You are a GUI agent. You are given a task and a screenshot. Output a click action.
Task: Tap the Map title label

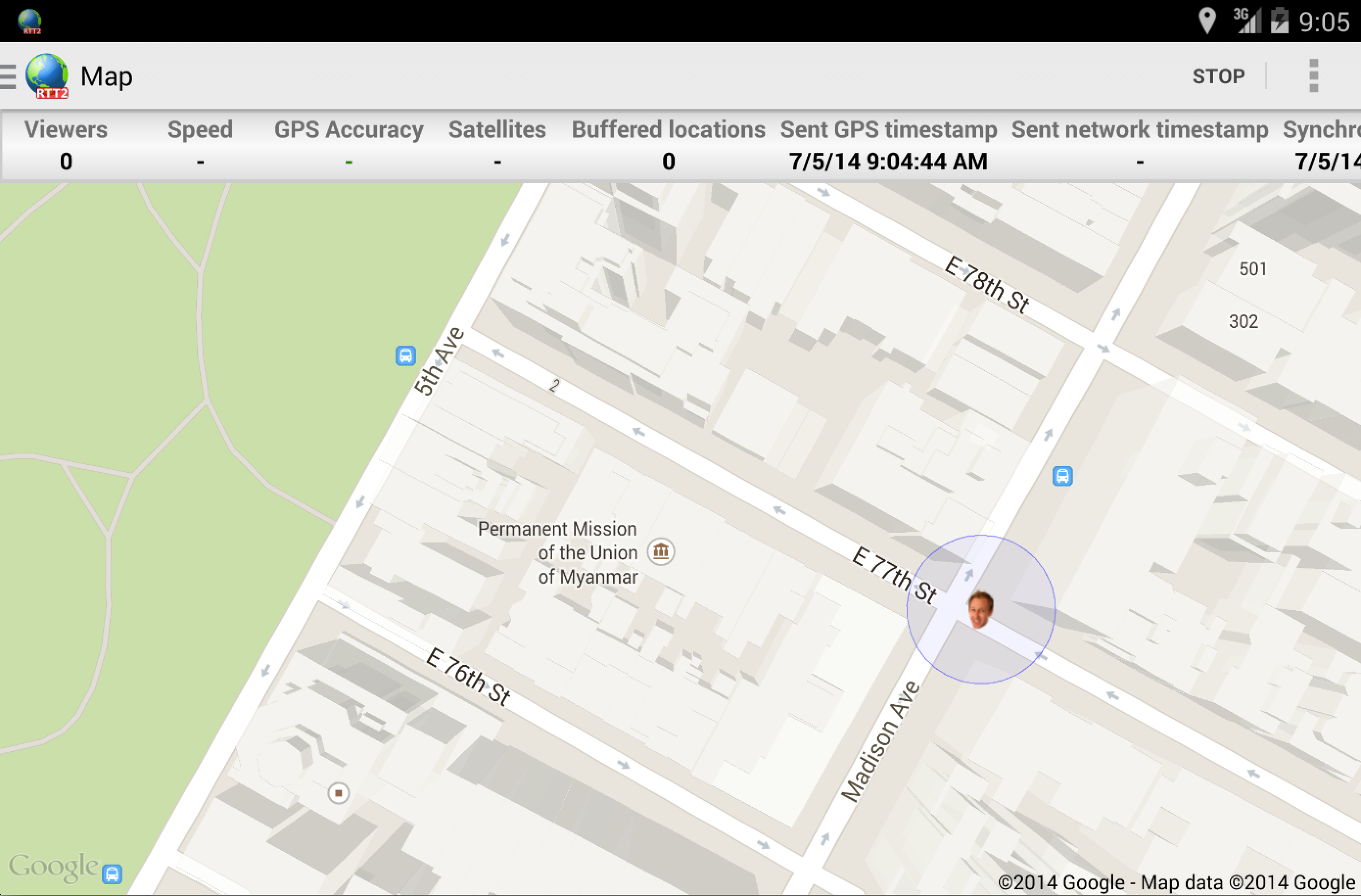point(107,76)
